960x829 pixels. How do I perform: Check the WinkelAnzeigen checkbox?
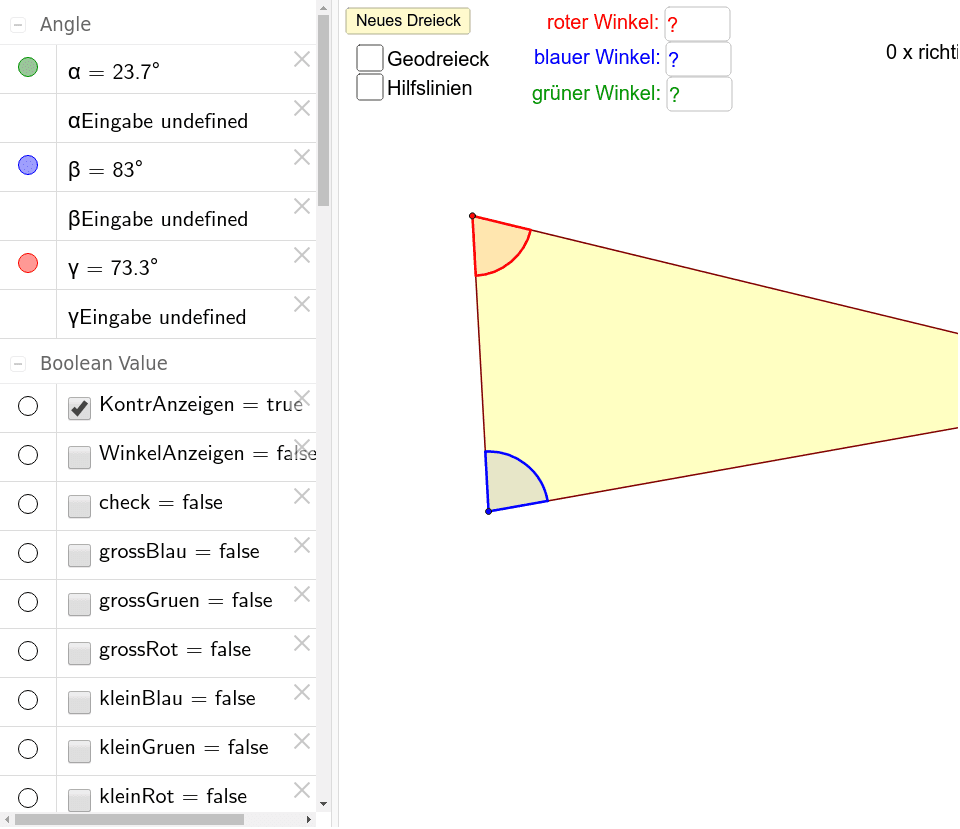[80, 457]
